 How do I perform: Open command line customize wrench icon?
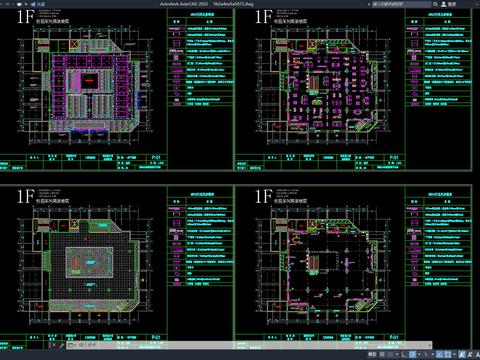[x=61, y=345]
